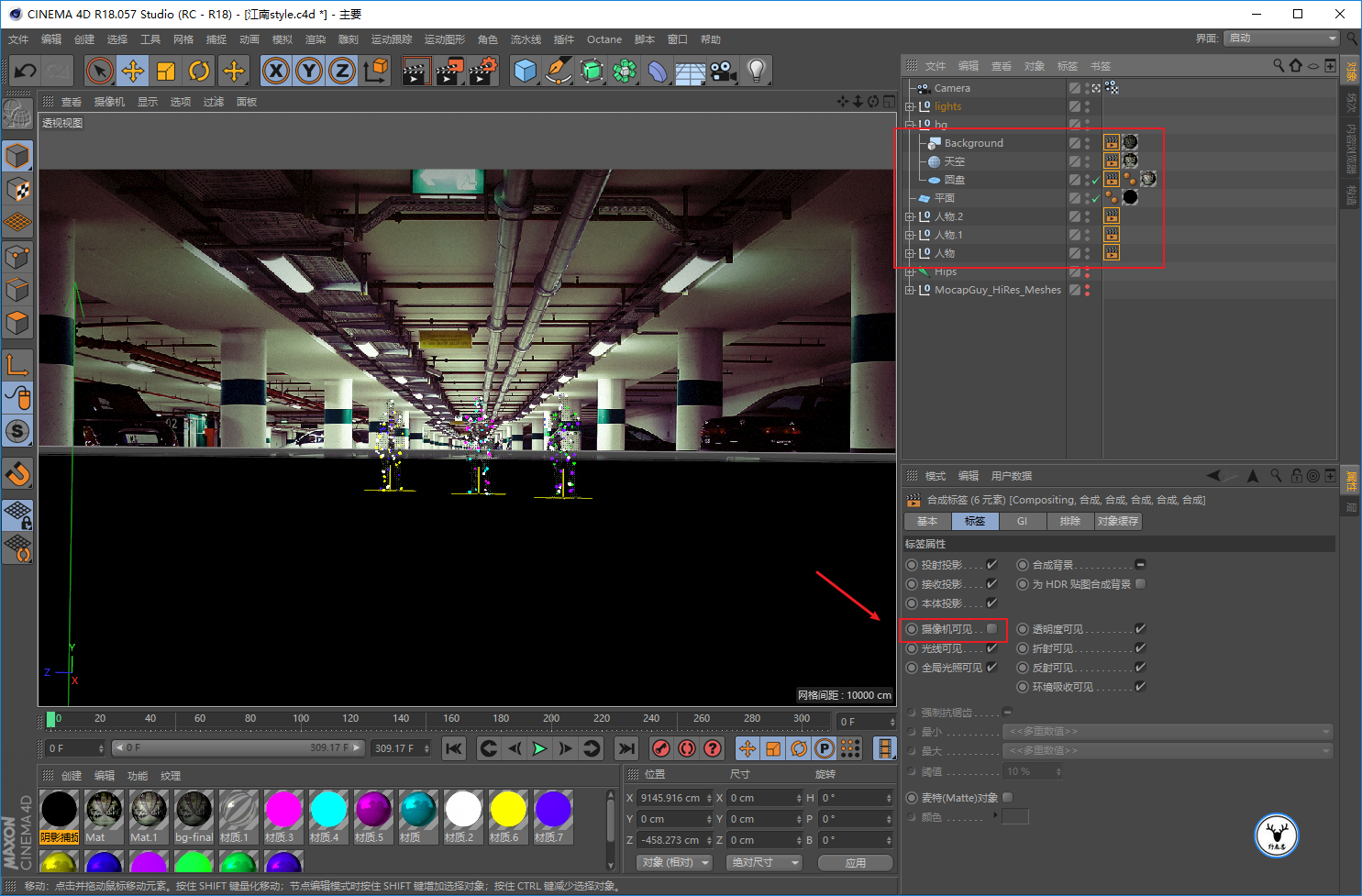Switch to Texture mode in left toolbar
The width and height of the screenshot is (1362, 896).
click(x=17, y=189)
